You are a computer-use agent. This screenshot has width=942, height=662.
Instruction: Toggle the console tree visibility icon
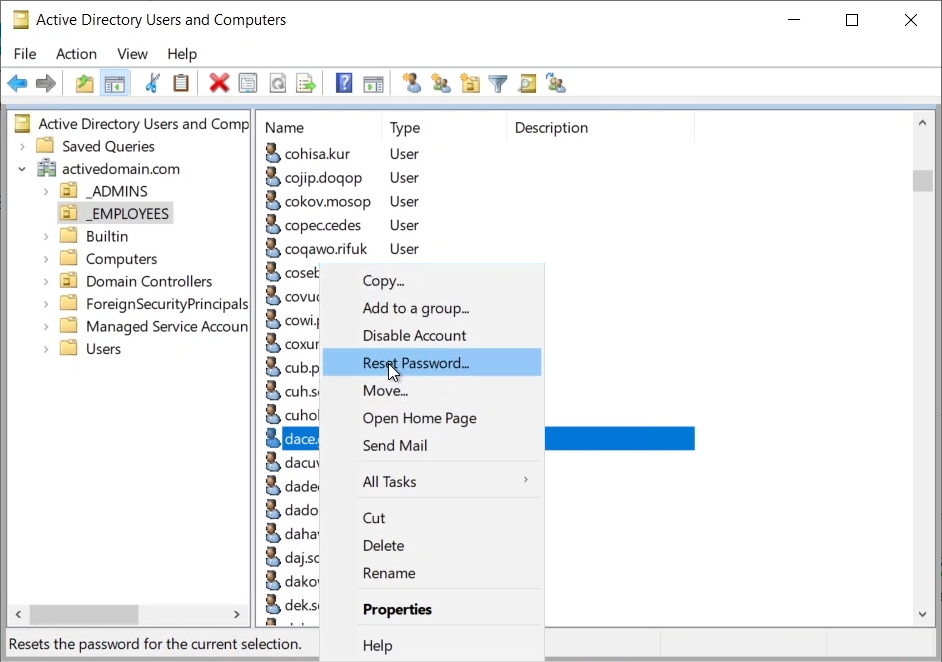[114, 83]
